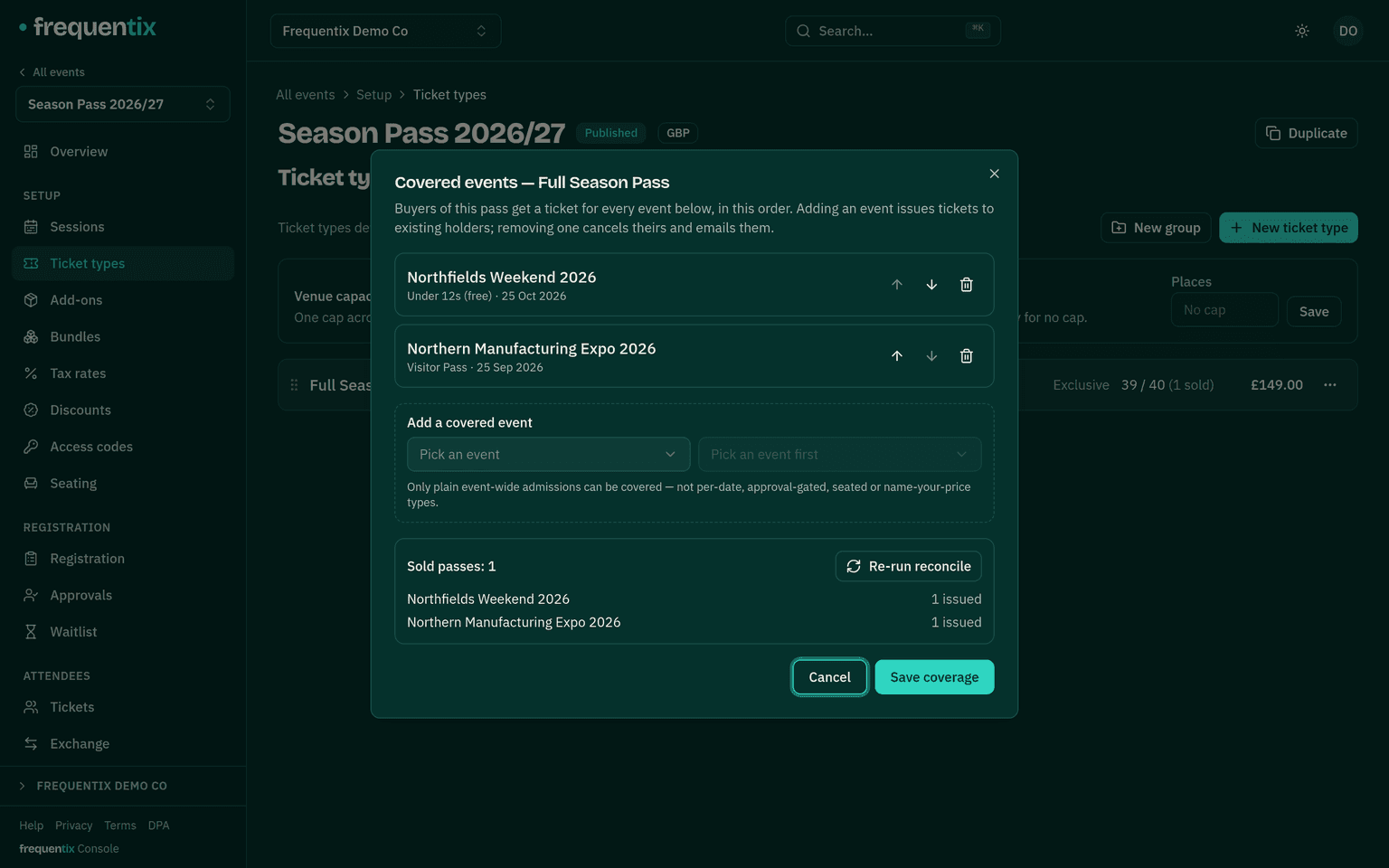Click Setup breadcrumb
1389x868 pixels.
tap(373, 95)
